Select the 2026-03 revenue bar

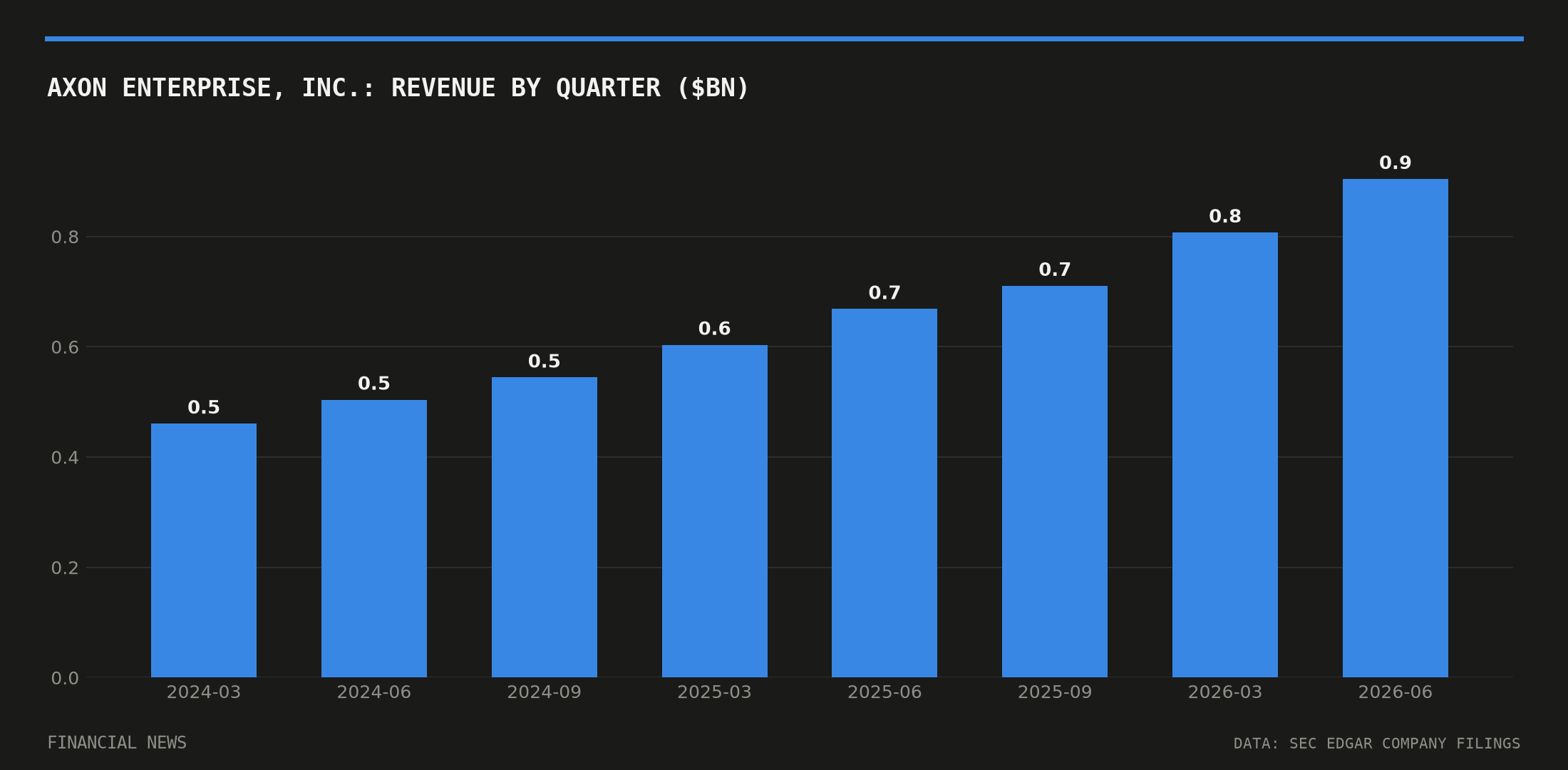1225,455
